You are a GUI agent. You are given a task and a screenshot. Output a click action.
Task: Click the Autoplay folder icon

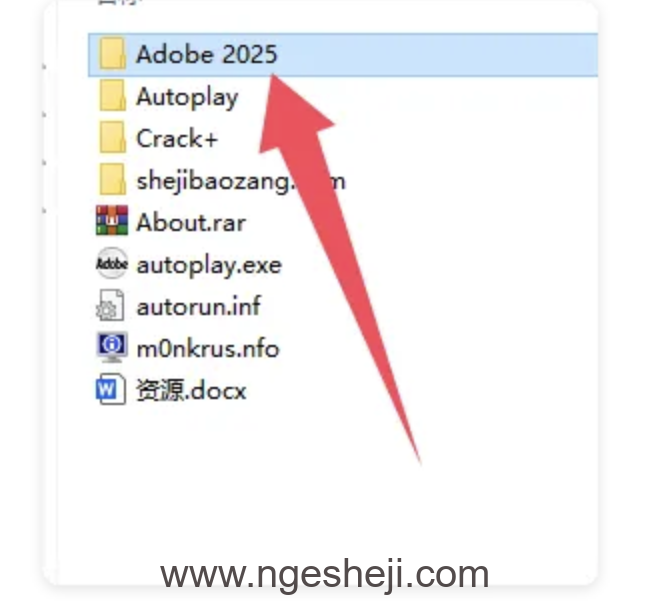(x=112, y=96)
